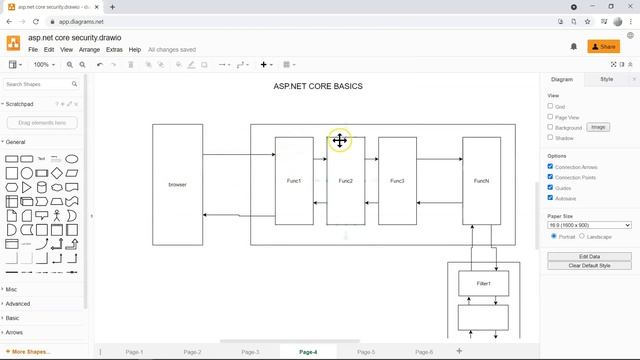Open the 100% zoom level dropdown

click(44, 64)
